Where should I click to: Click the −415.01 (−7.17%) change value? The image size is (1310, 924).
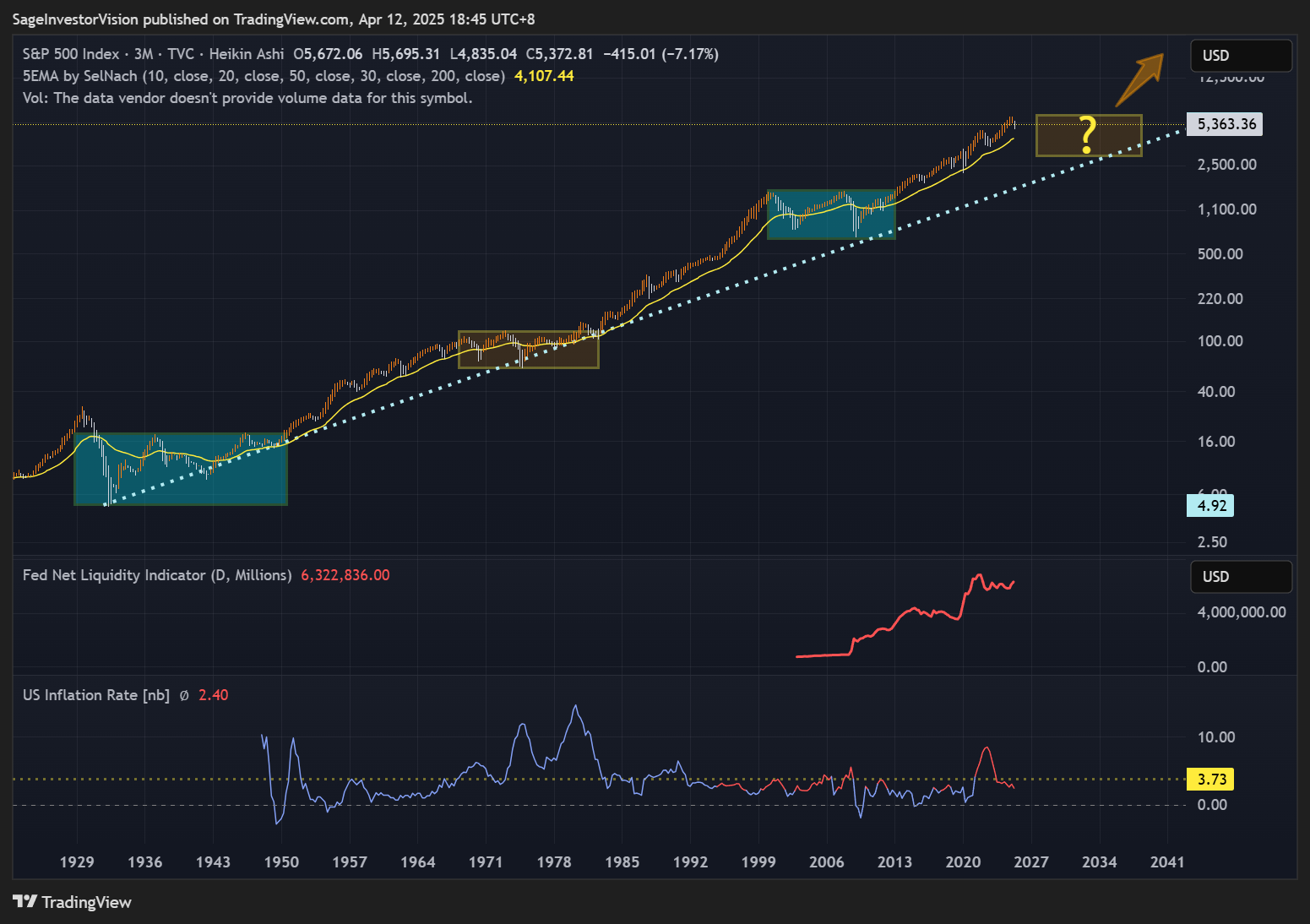click(x=661, y=54)
